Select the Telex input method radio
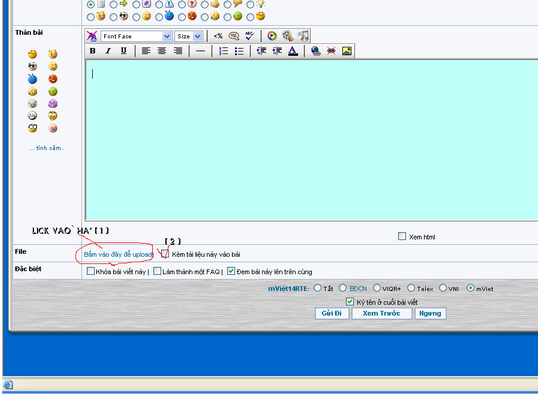538x394 pixels. click(x=411, y=288)
